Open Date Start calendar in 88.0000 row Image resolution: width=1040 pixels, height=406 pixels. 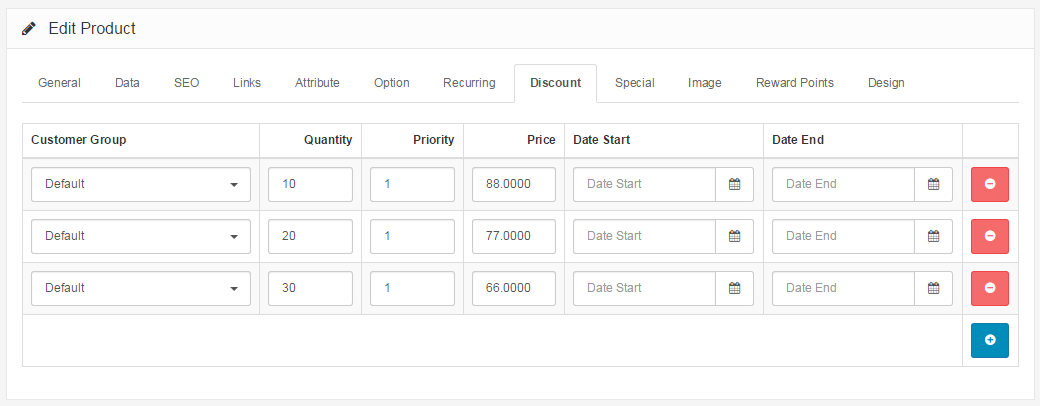tap(734, 184)
